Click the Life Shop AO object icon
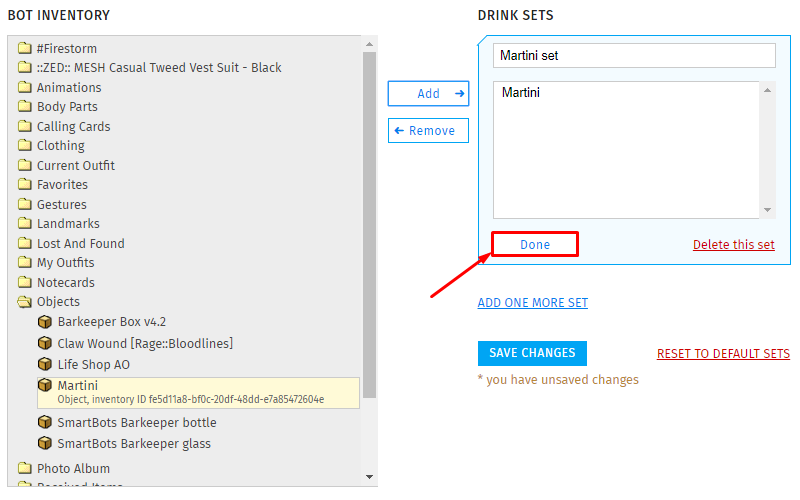Viewport: 800px width, 500px height. [x=45, y=364]
